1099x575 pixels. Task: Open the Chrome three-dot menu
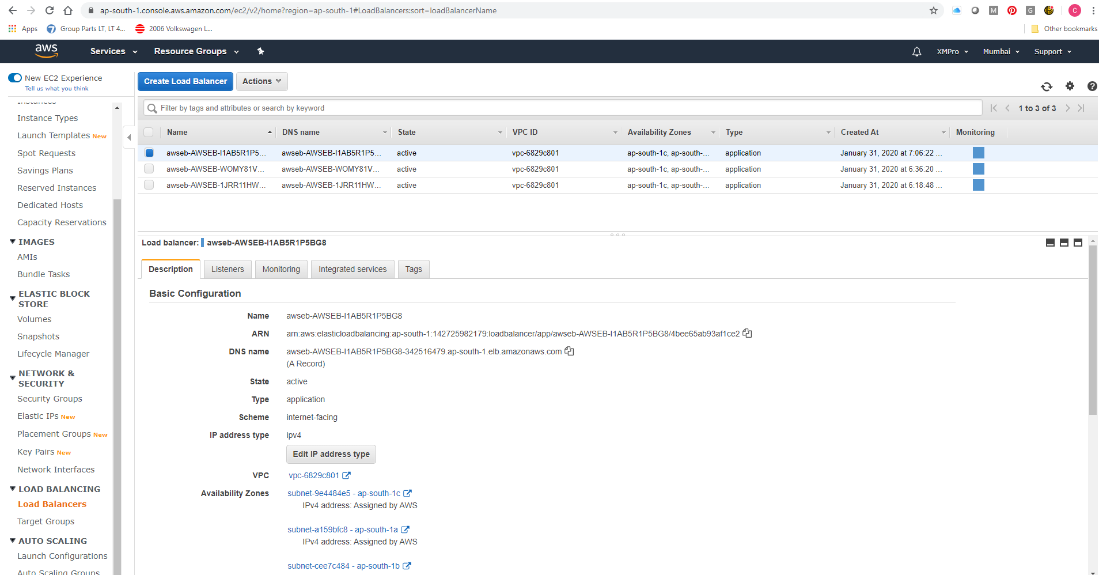click(x=1093, y=11)
